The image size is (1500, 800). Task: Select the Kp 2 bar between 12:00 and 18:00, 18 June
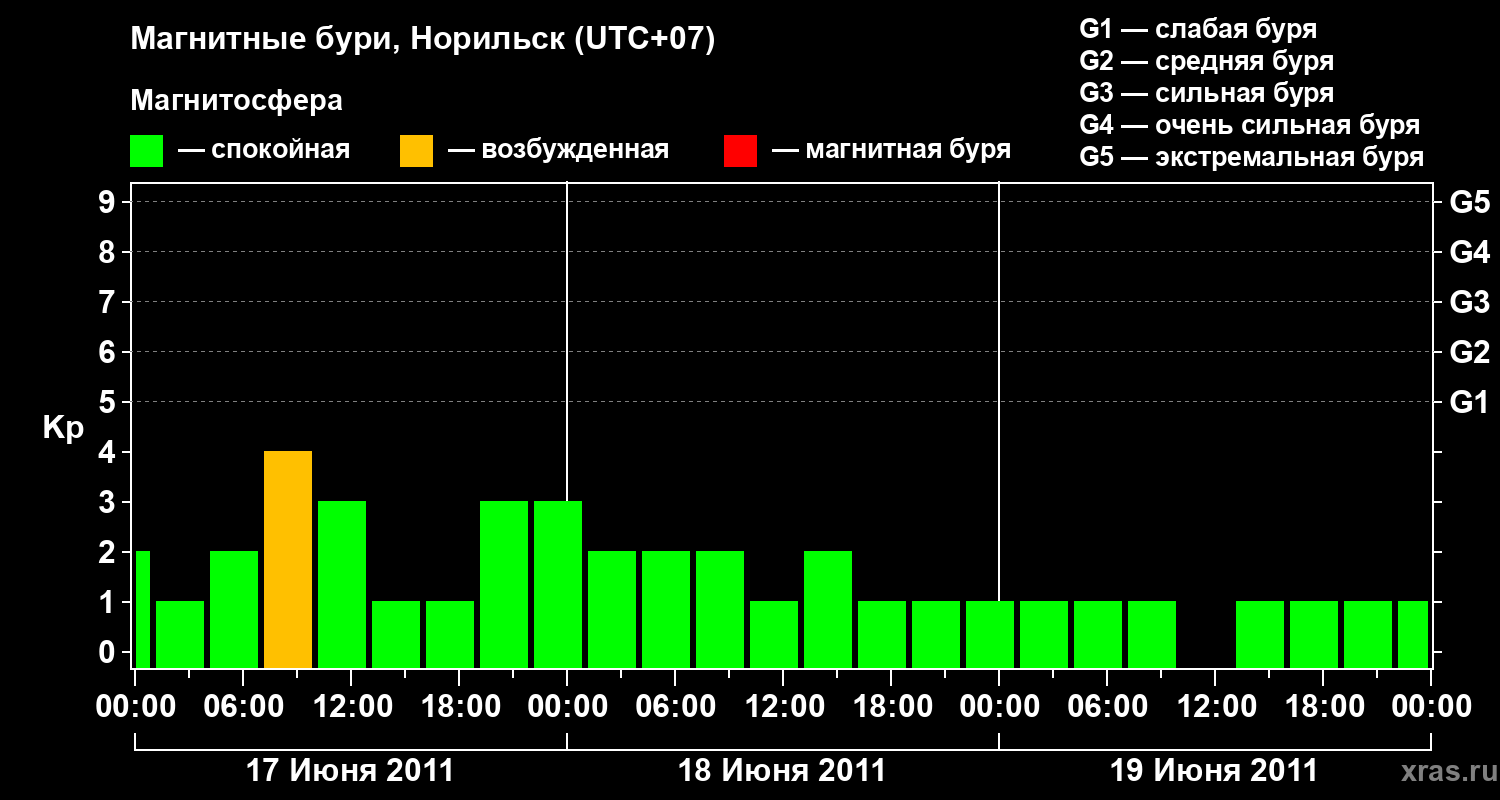click(828, 609)
